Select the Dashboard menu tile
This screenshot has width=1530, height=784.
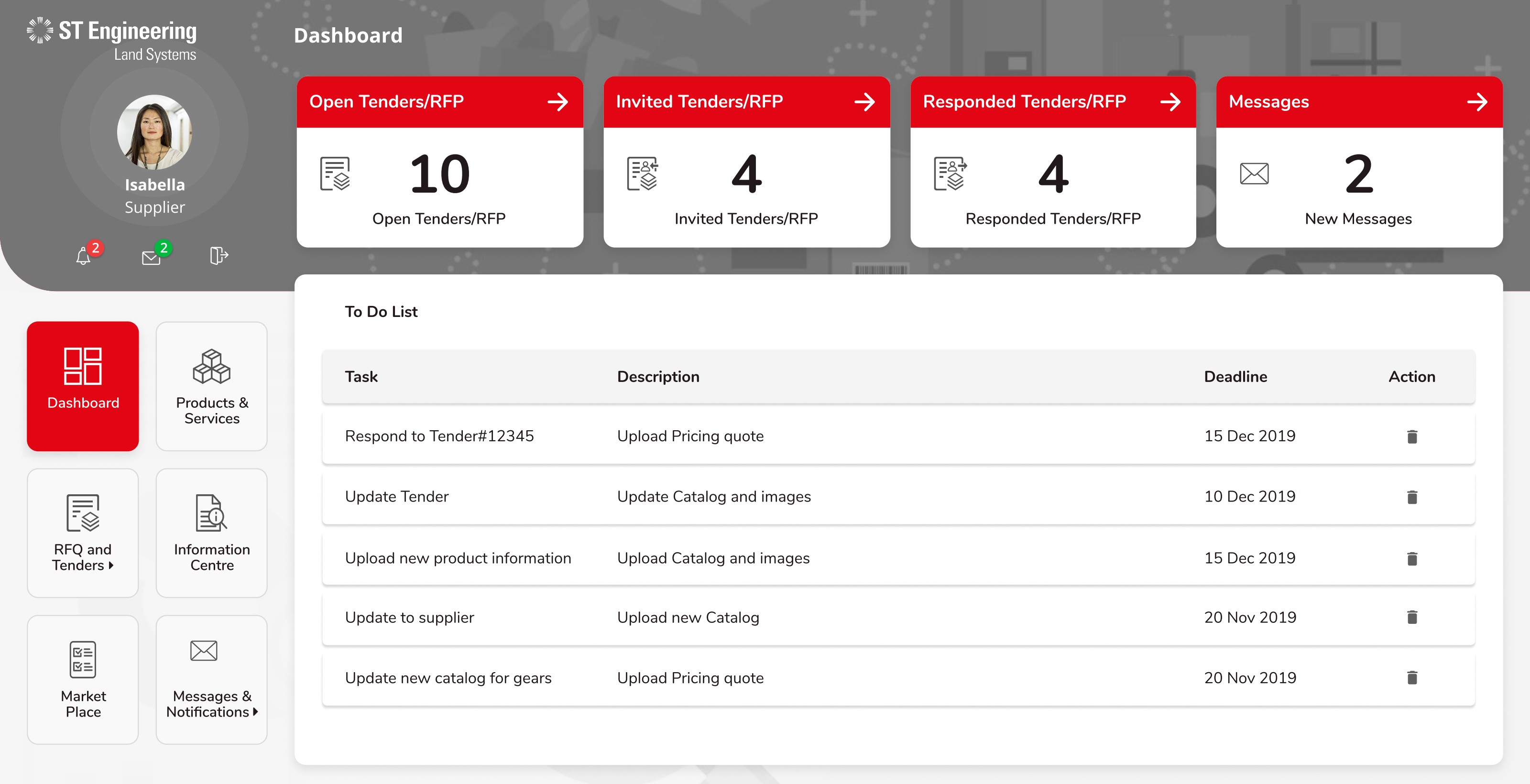click(x=83, y=386)
